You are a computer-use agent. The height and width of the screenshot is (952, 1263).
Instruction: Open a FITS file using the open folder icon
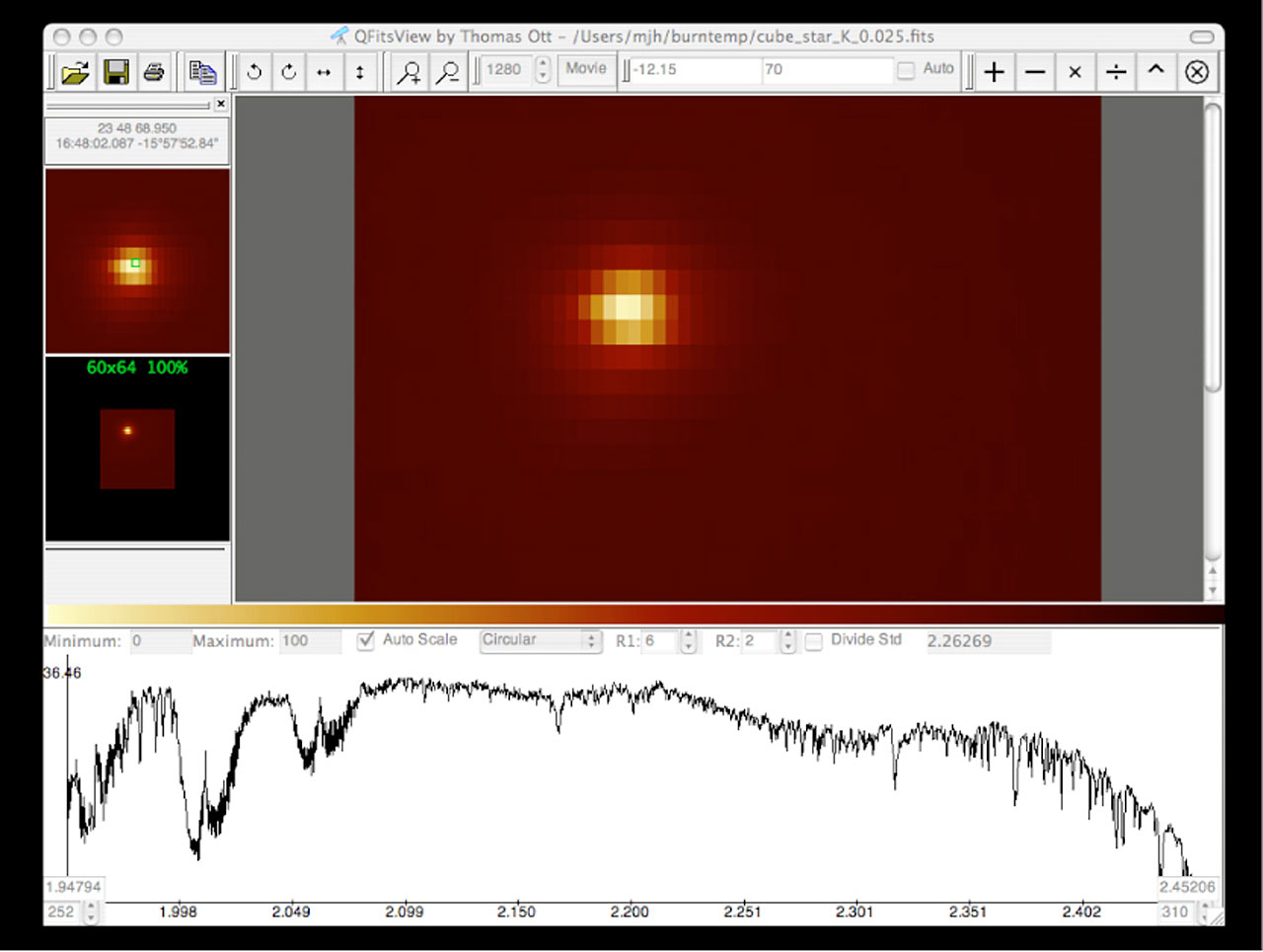click(x=76, y=71)
